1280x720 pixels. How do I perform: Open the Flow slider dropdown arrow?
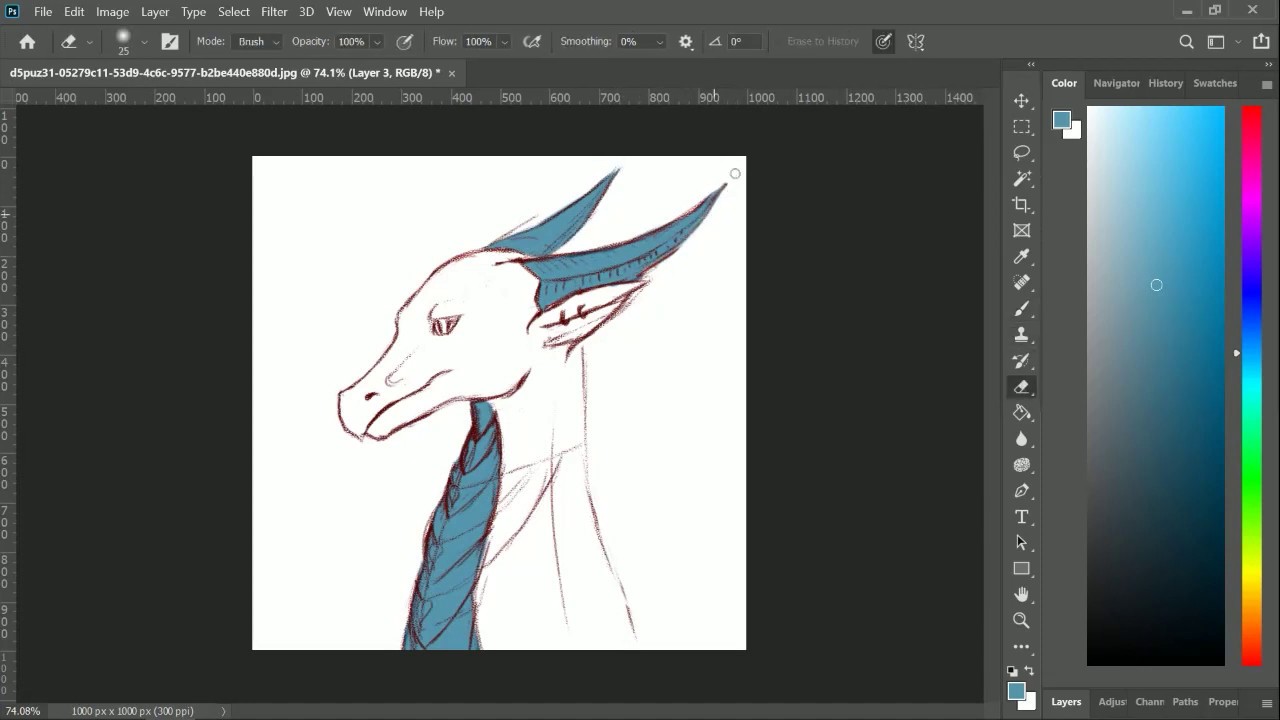pos(504,42)
